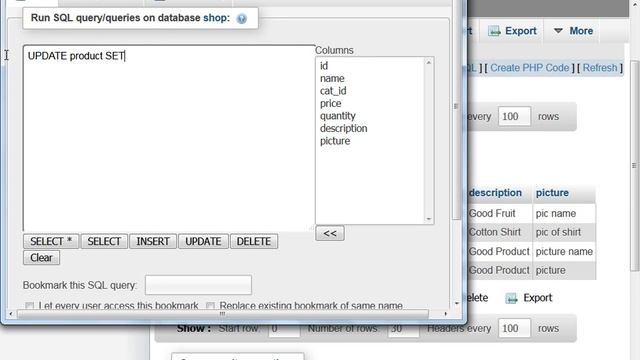This screenshot has height=360, width=640.
Task: Click the DELETE button
Action: coord(254,241)
